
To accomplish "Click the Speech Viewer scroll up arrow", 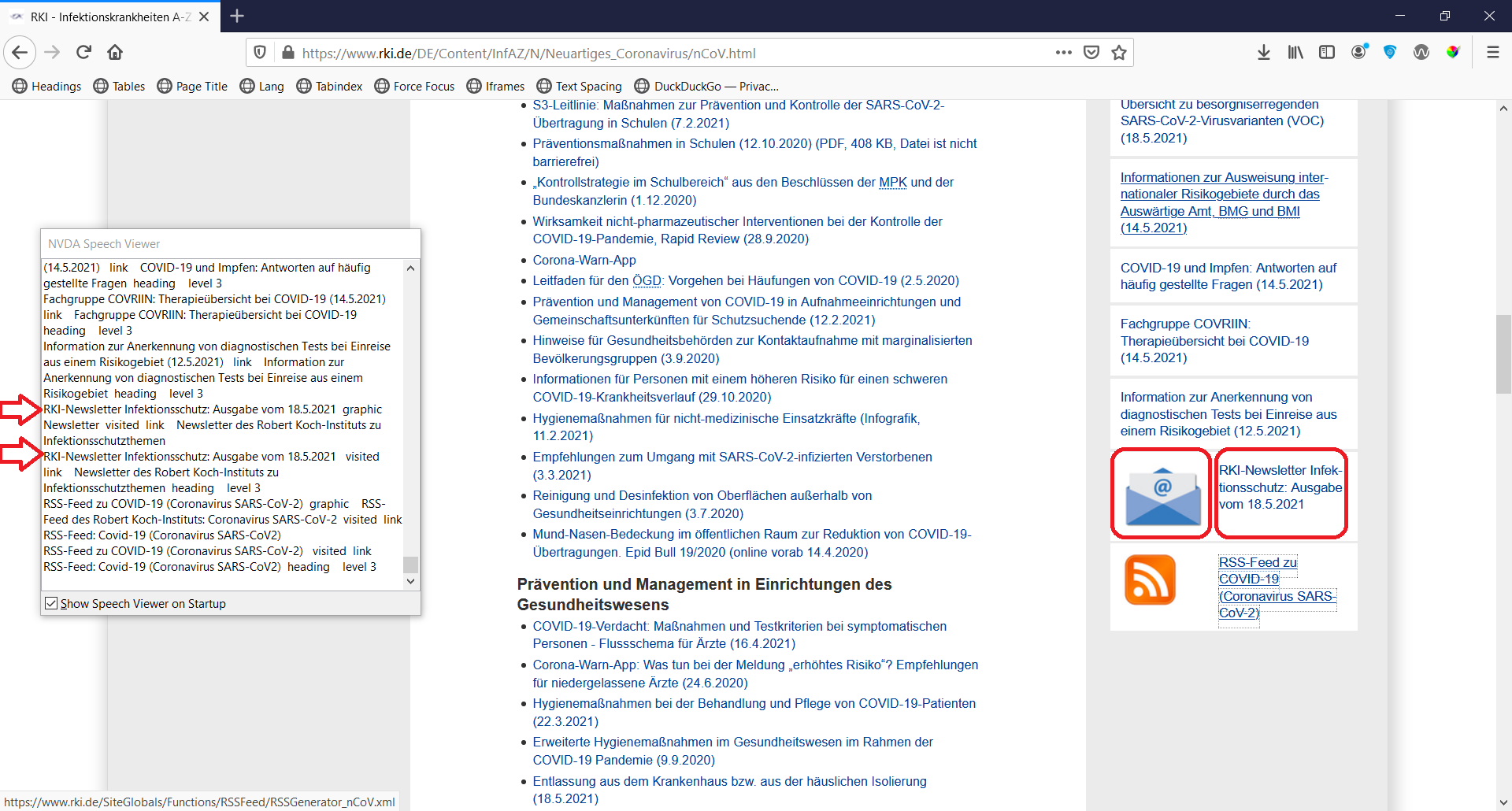I will [410, 268].
